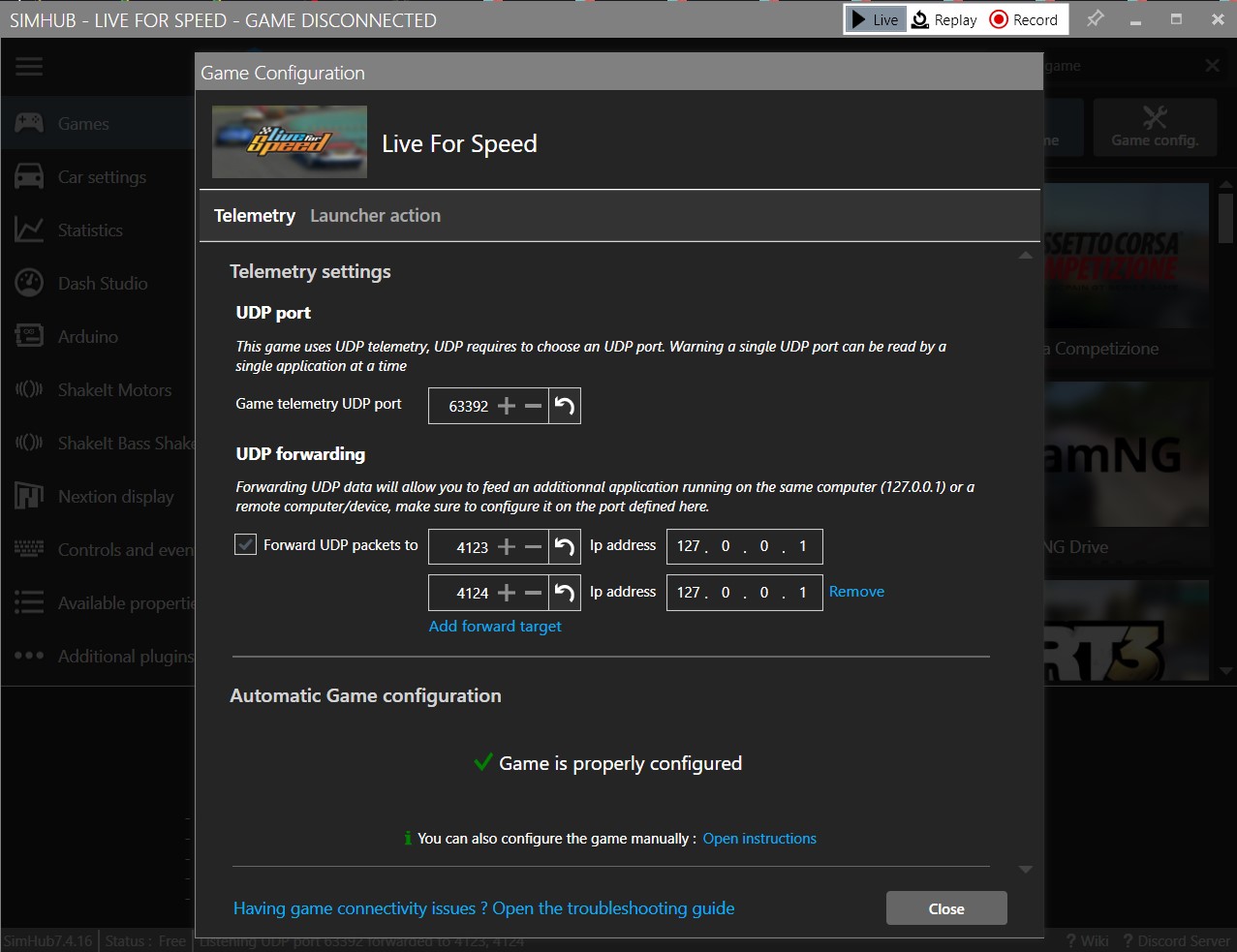Viewport: 1237px width, 952px height.
Task: Click the games list scrollbar down arrow
Action: (x=1226, y=670)
